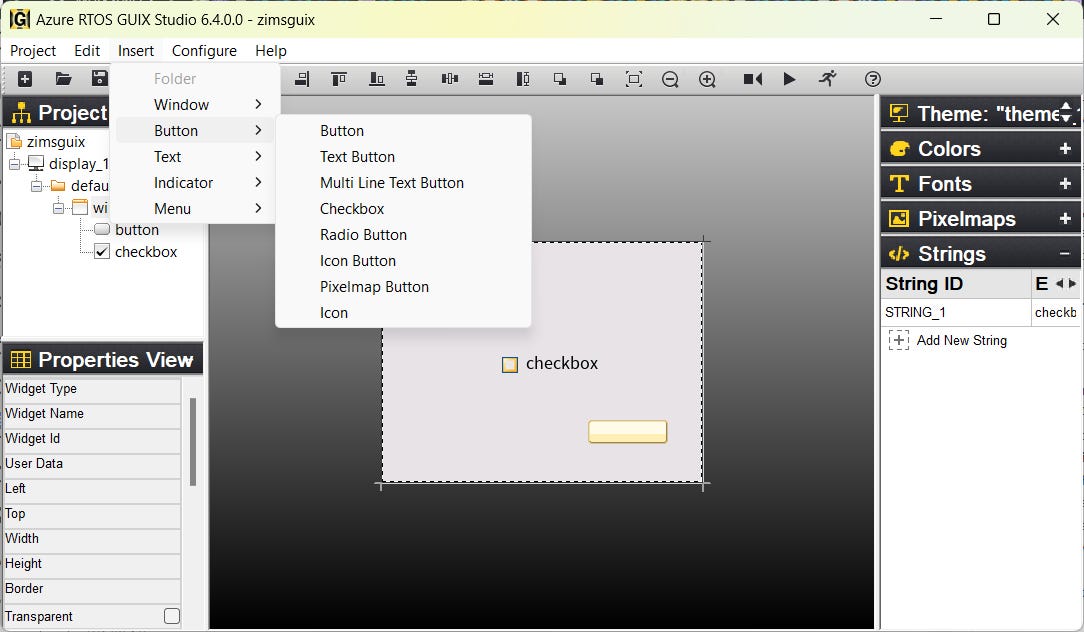Insert an Icon Button widget

[403, 261]
